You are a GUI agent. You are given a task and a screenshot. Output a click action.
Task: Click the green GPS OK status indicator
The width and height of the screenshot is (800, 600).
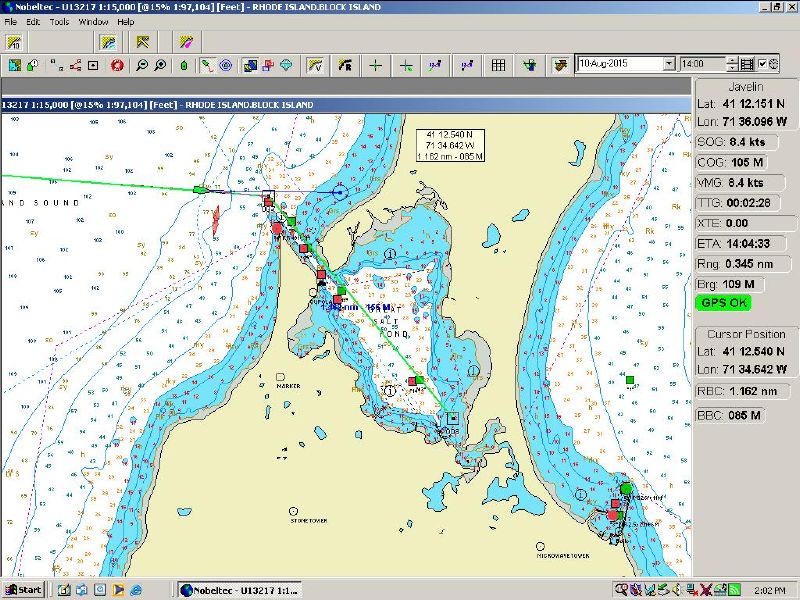726,303
